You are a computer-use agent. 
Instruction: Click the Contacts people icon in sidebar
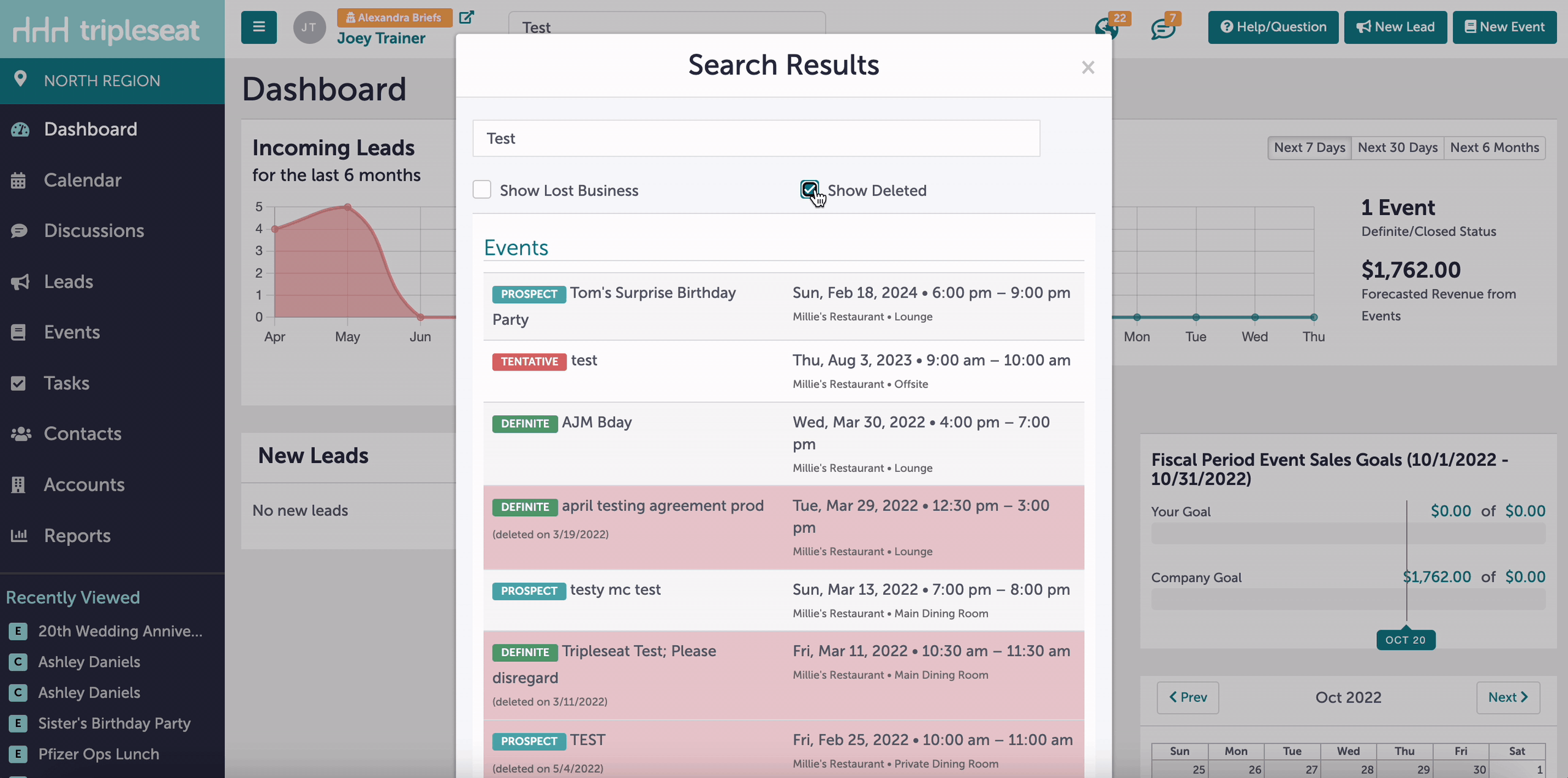(21, 434)
